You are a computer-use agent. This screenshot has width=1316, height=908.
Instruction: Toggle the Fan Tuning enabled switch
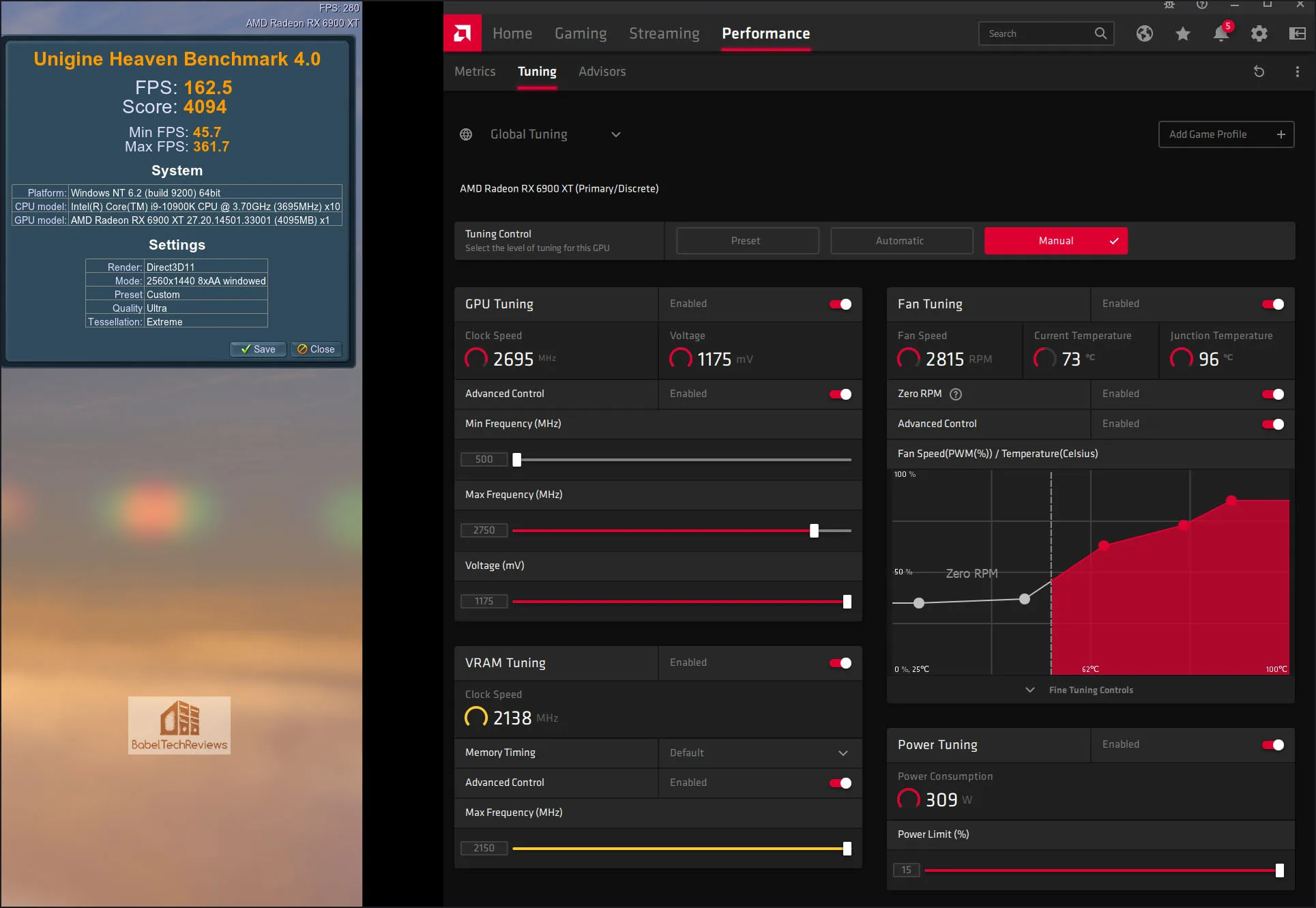(1273, 304)
